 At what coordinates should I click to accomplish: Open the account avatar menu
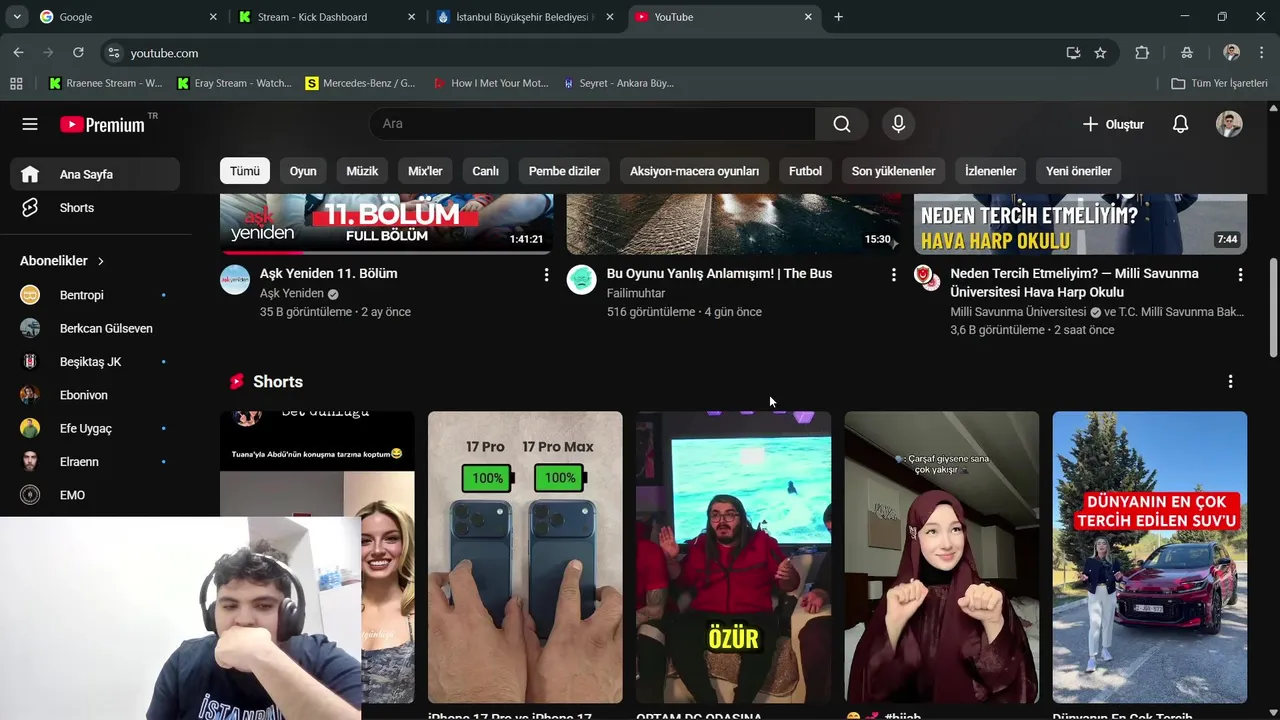click(1229, 124)
